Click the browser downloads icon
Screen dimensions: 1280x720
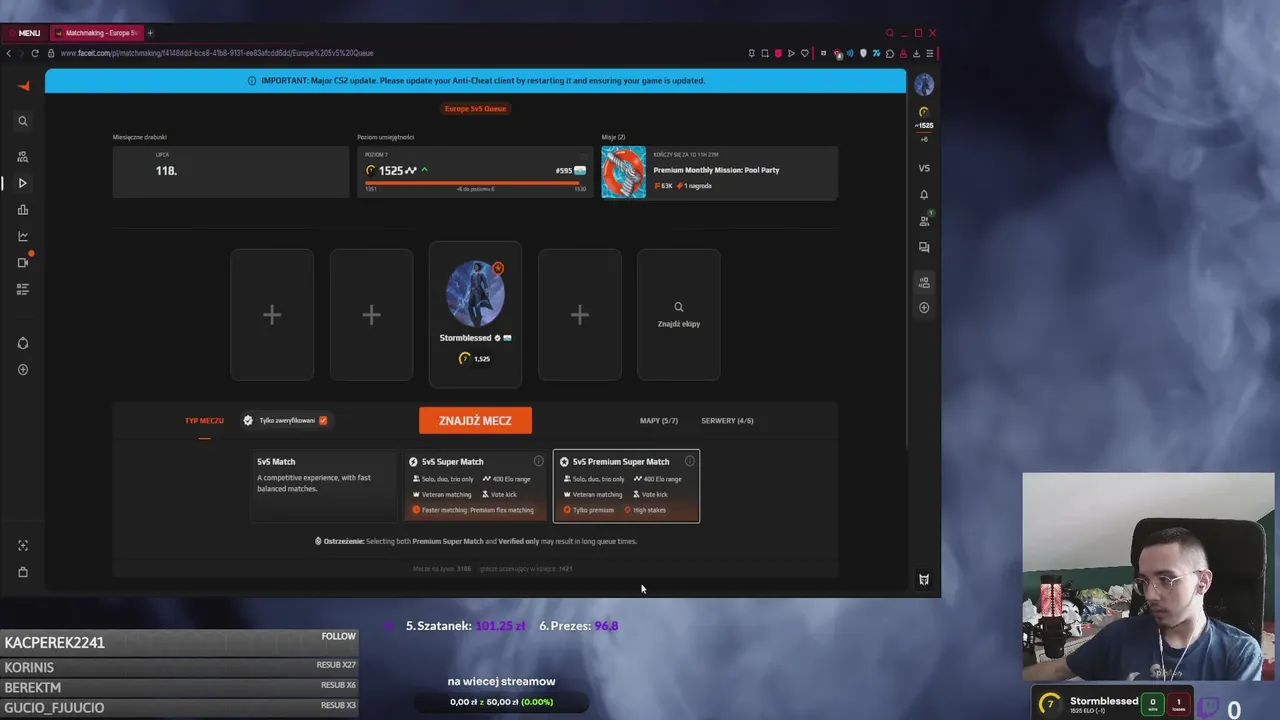tap(916, 53)
